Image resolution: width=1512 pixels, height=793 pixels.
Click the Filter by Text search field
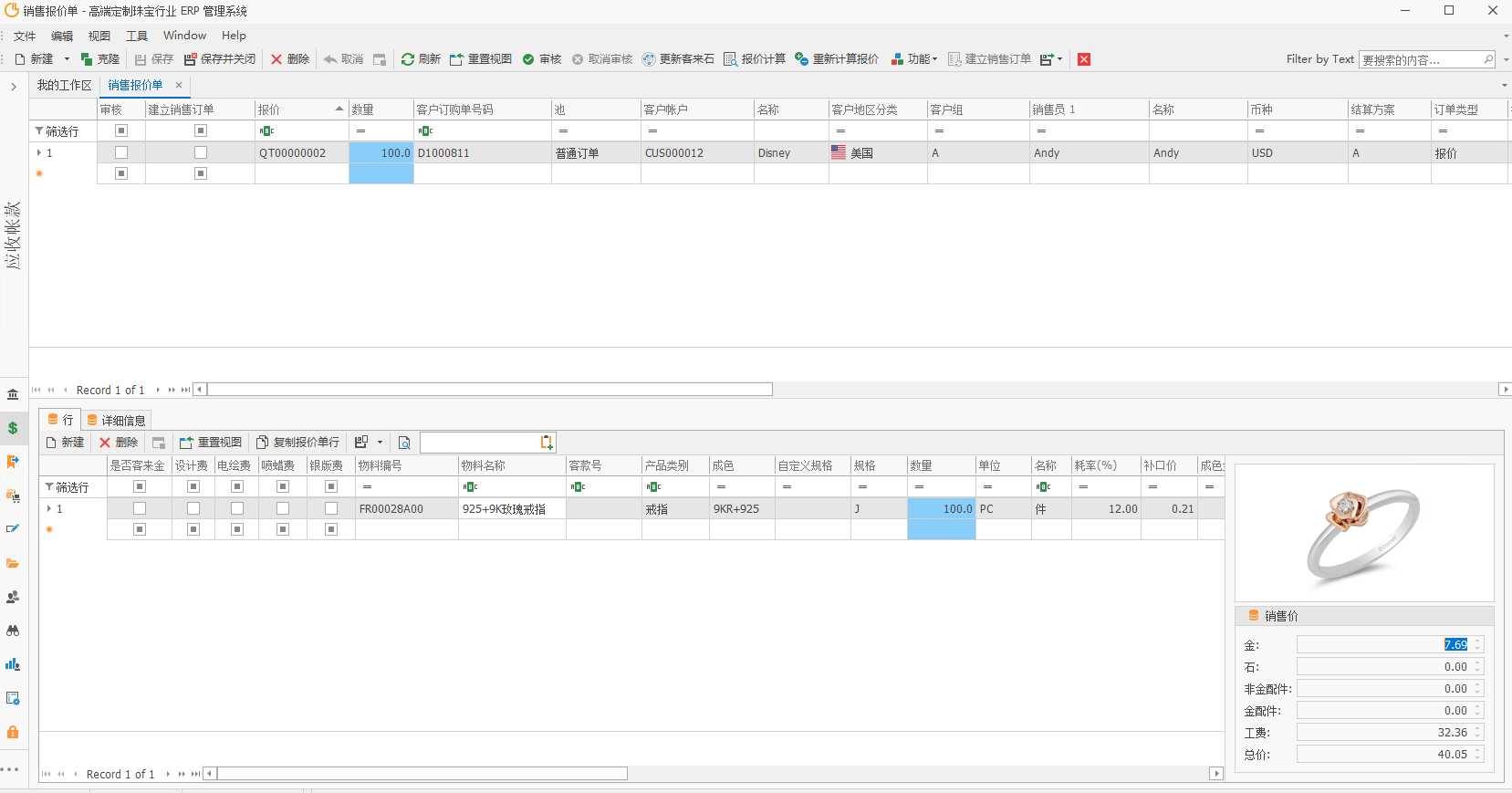(1420, 59)
